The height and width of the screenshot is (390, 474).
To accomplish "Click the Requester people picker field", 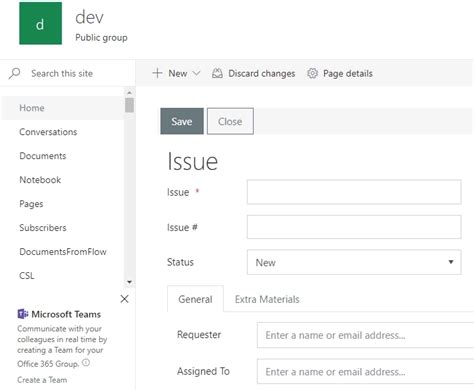I will (365, 335).
